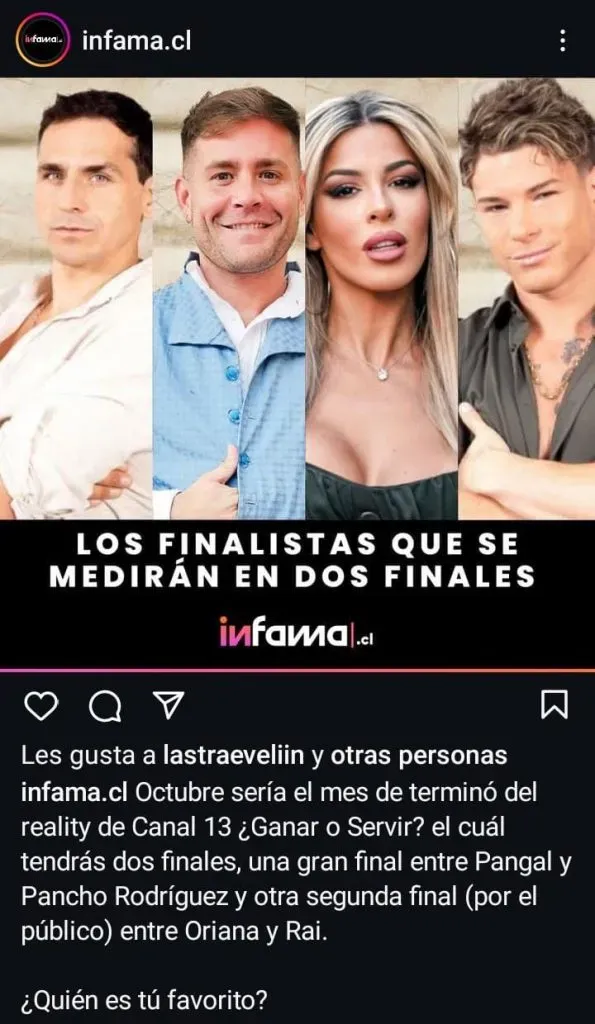Tap the blonde woman photo
595x1024 pixels.
click(x=382, y=298)
